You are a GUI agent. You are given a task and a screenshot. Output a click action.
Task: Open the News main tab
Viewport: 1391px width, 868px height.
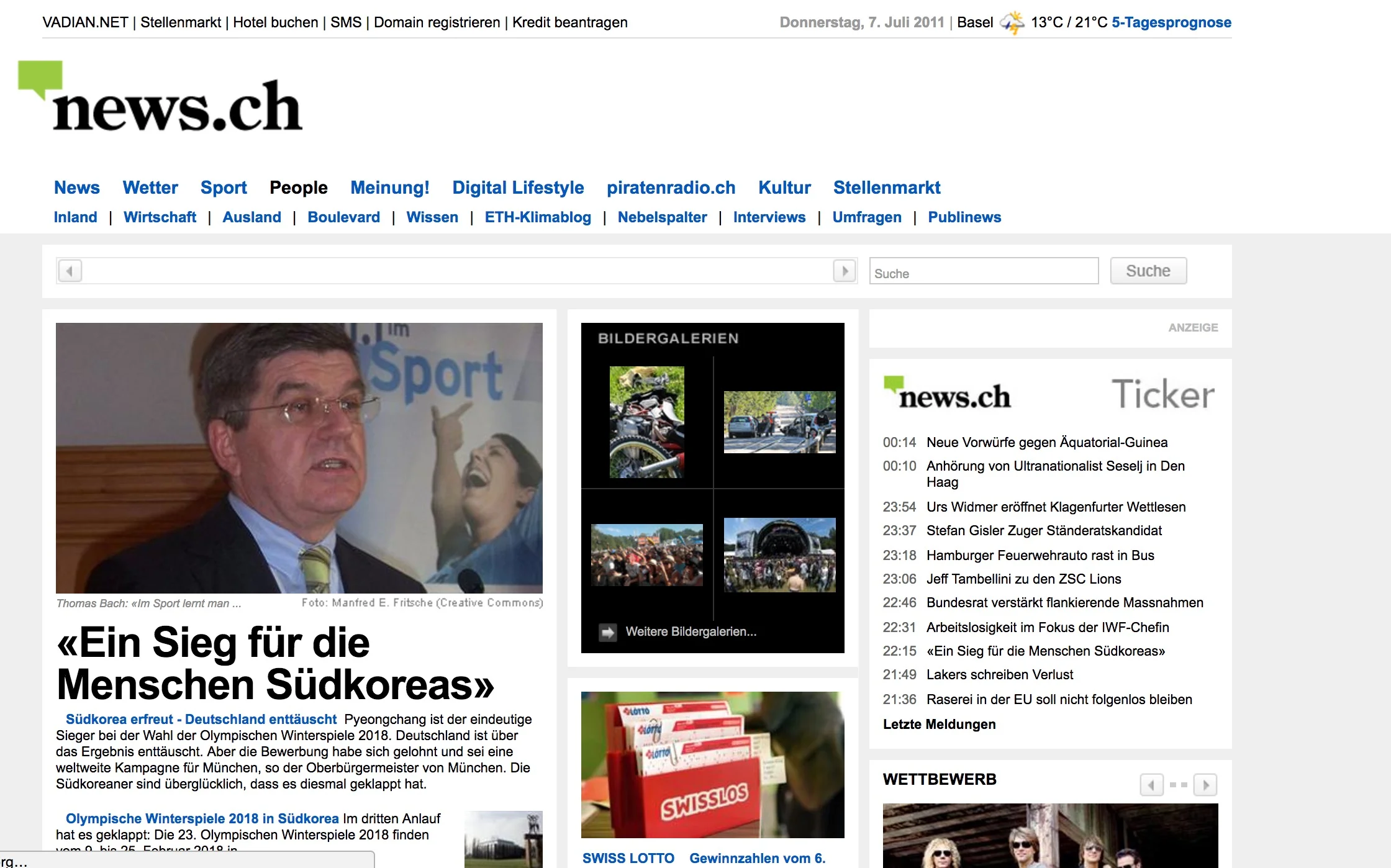(77, 188)
